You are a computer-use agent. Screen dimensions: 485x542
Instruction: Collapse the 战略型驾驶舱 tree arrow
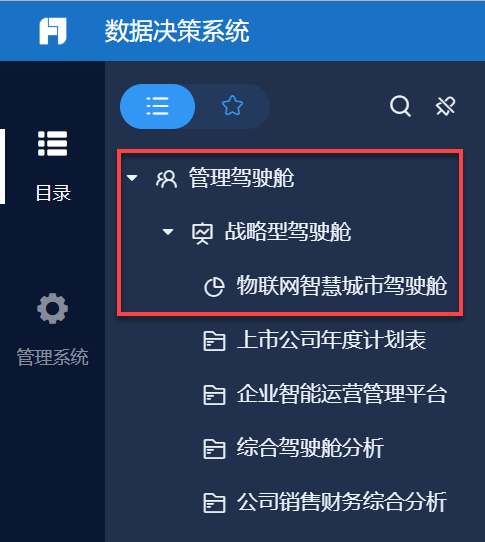pyautogui.click(x=168, y=232)
